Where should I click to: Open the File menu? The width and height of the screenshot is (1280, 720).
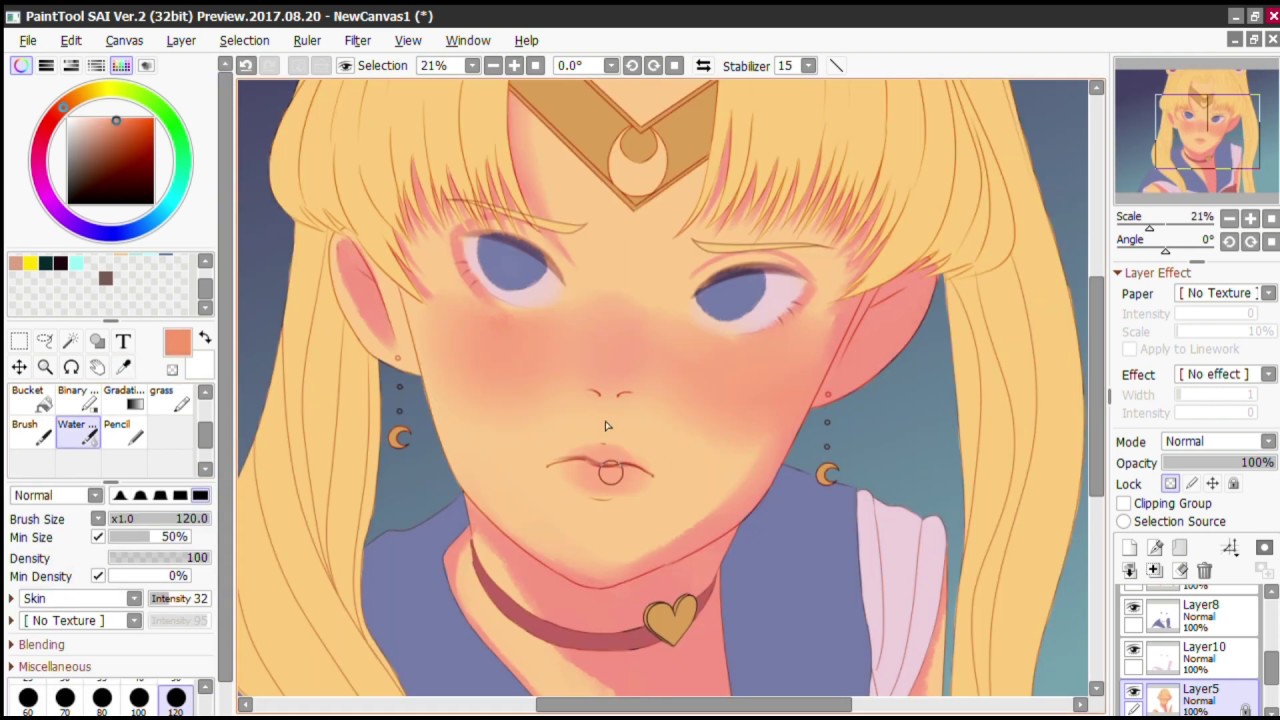tap(28, 41)
